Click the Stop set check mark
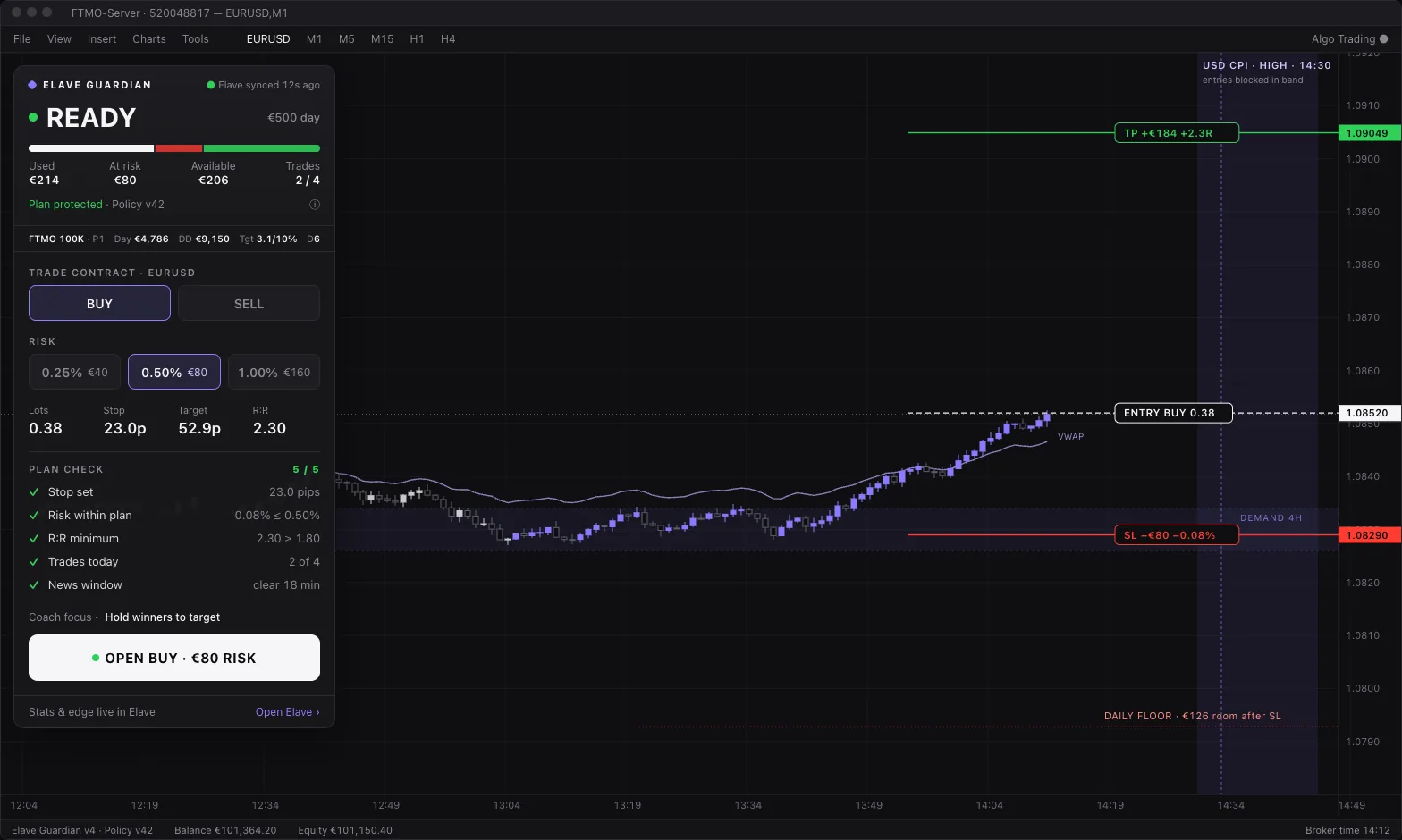The height and width of the screenshot is (840, 1402). click(34, 492)
